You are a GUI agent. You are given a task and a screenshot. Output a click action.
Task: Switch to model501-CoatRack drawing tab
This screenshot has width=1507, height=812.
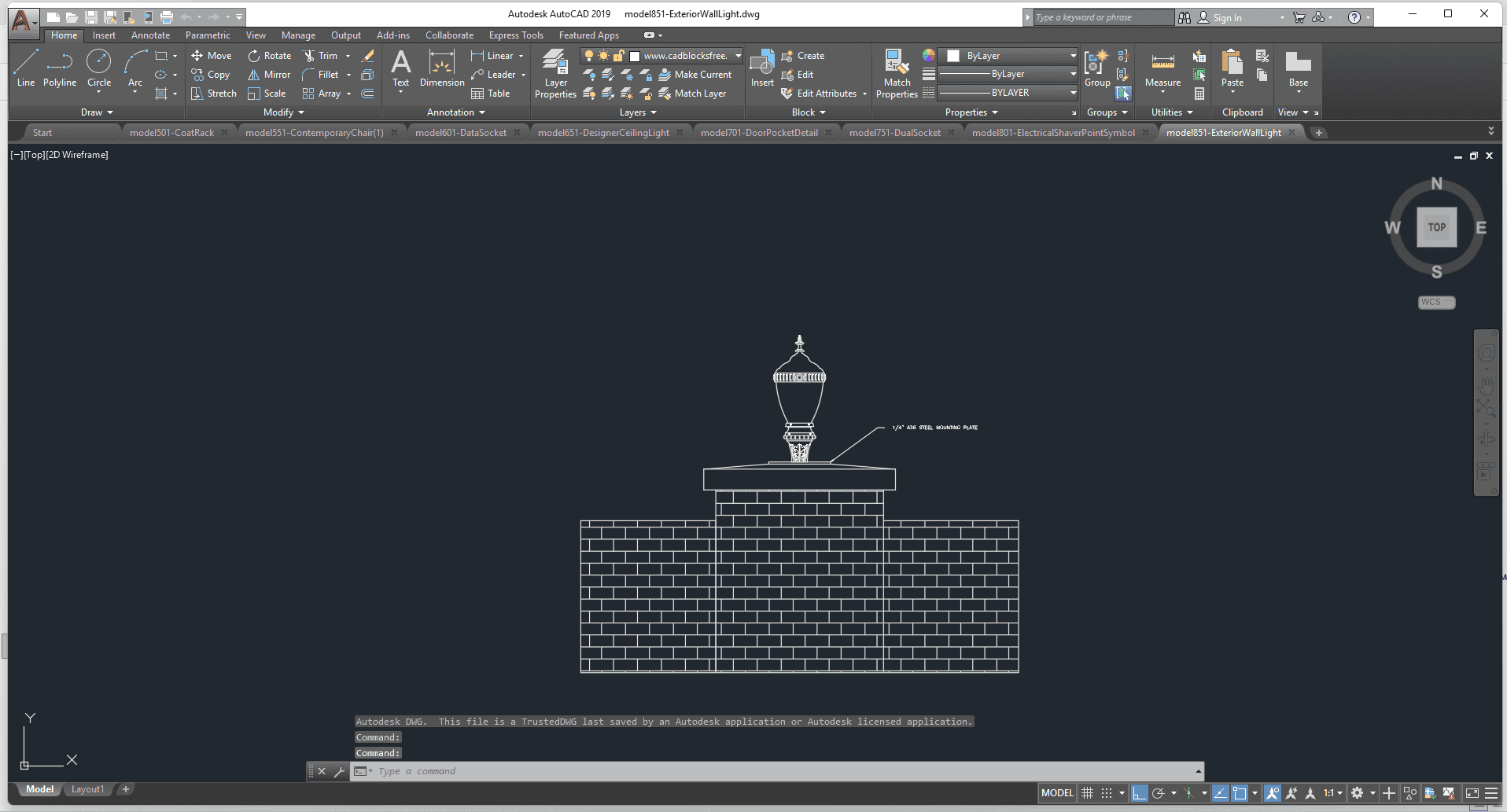[x=171, y=133]
